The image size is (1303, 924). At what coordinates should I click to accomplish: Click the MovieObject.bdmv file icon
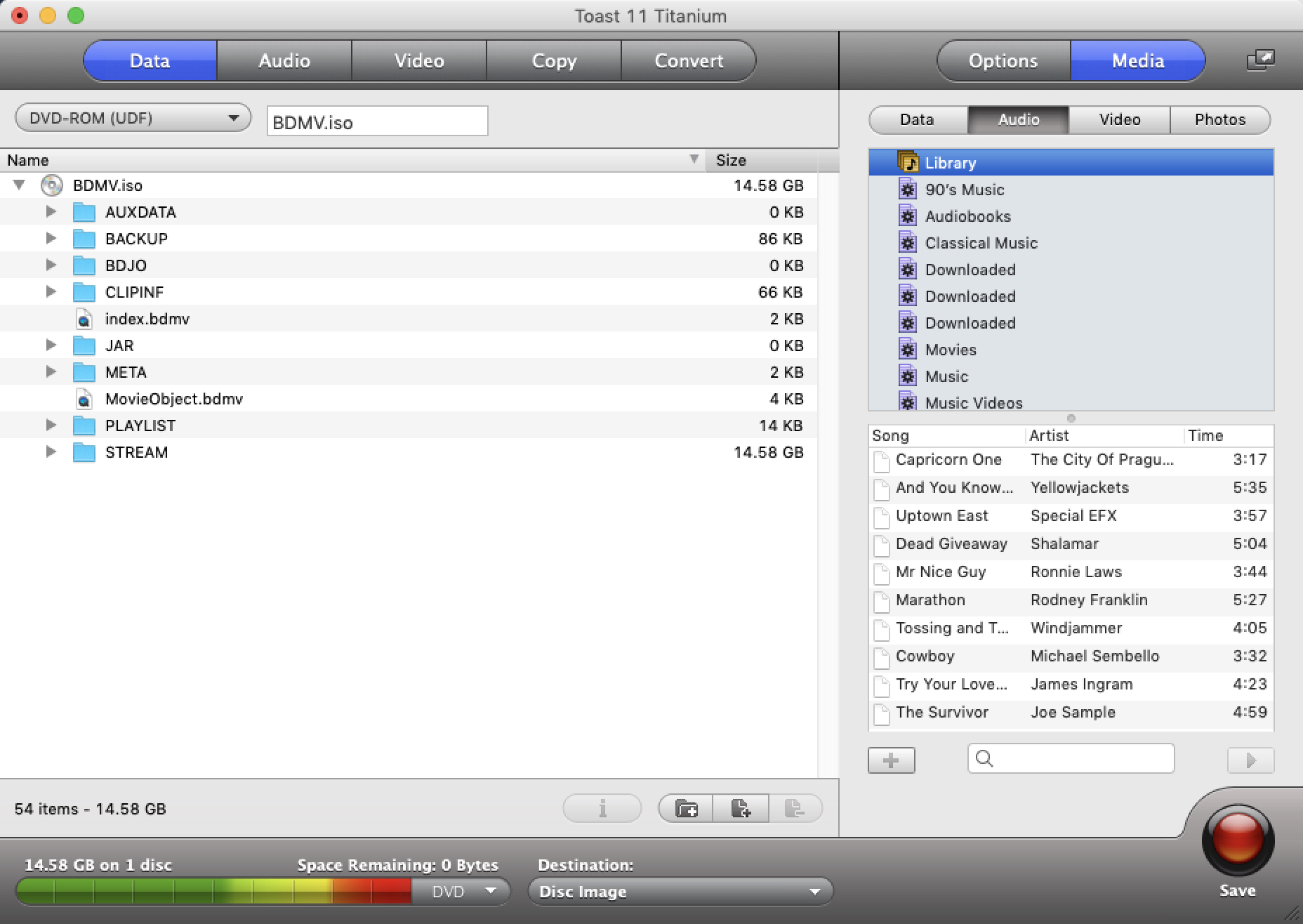click(84, 399)
